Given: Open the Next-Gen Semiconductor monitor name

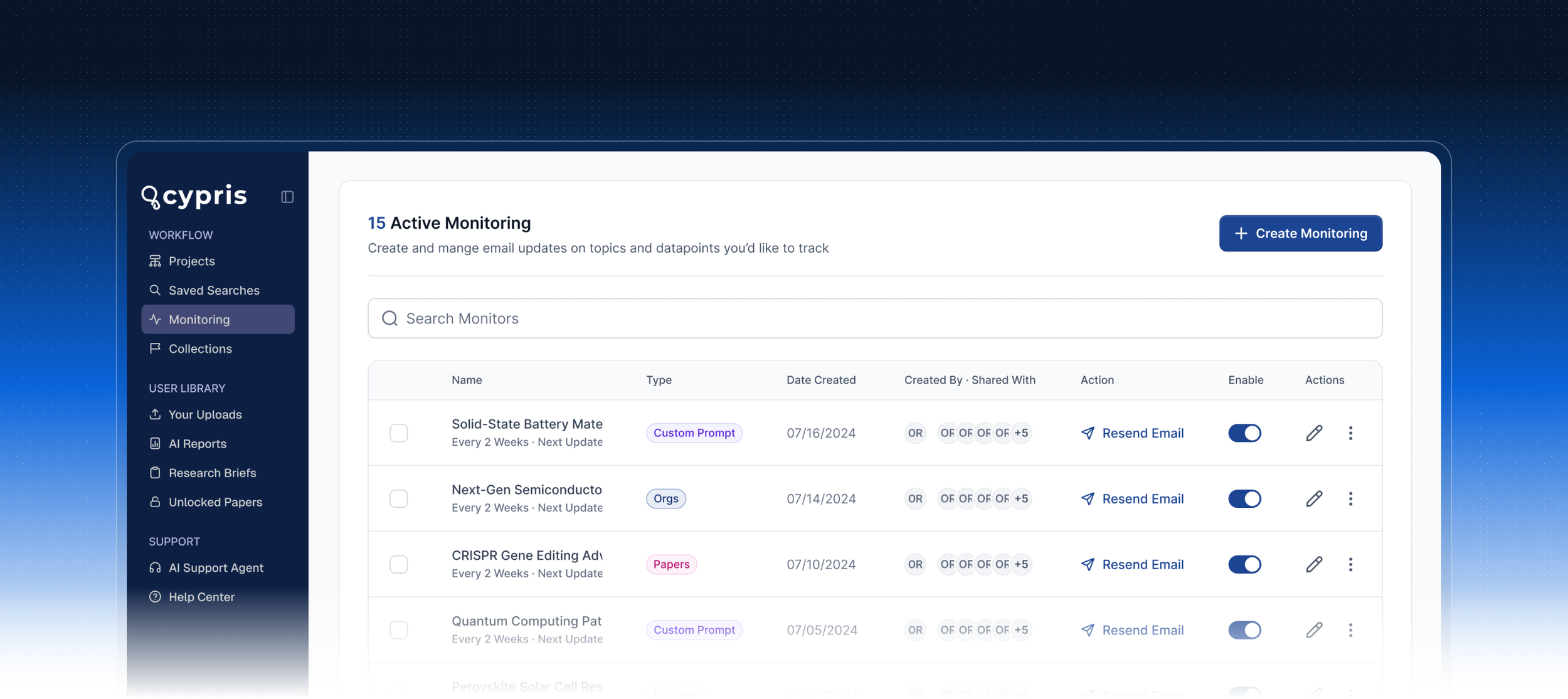Looking at the screenshot, I should pyautogui.click(x=527, y=490).
